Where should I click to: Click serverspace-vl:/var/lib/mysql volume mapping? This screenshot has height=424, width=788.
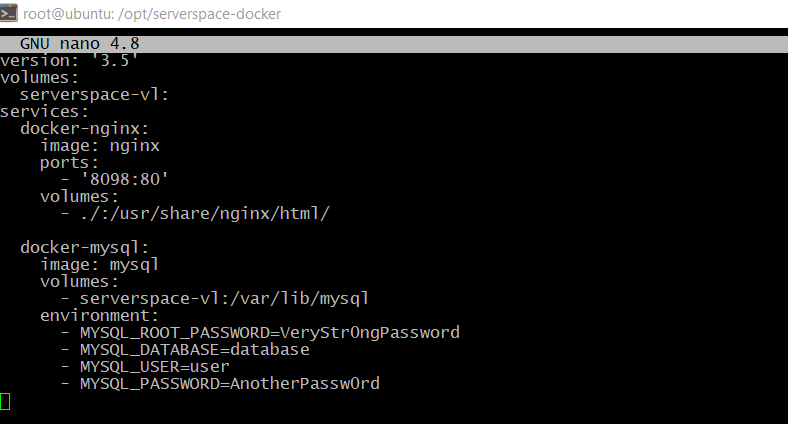[x=224, y=299]
